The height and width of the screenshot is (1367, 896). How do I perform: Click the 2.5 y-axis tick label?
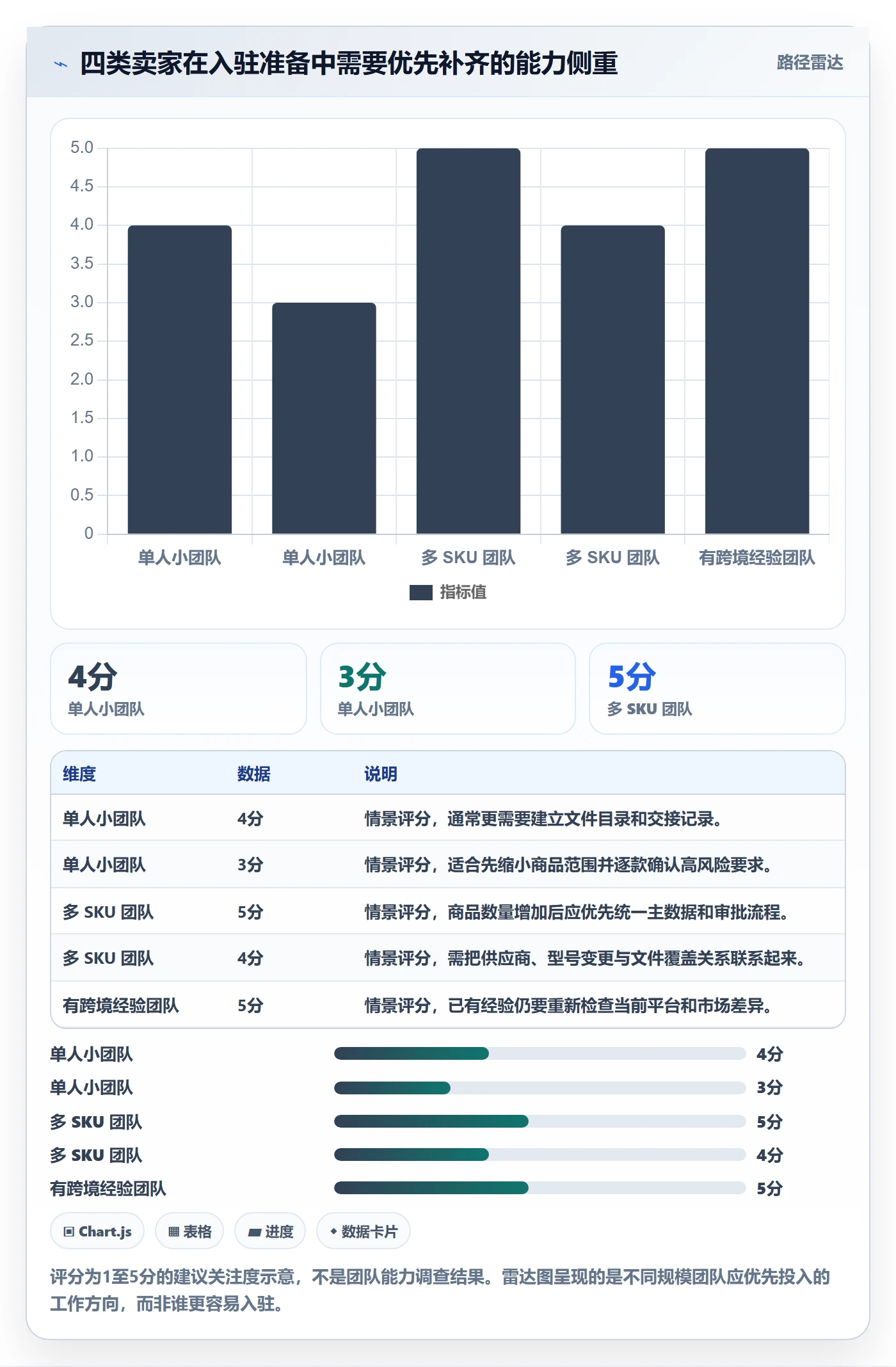coord(82,340)
